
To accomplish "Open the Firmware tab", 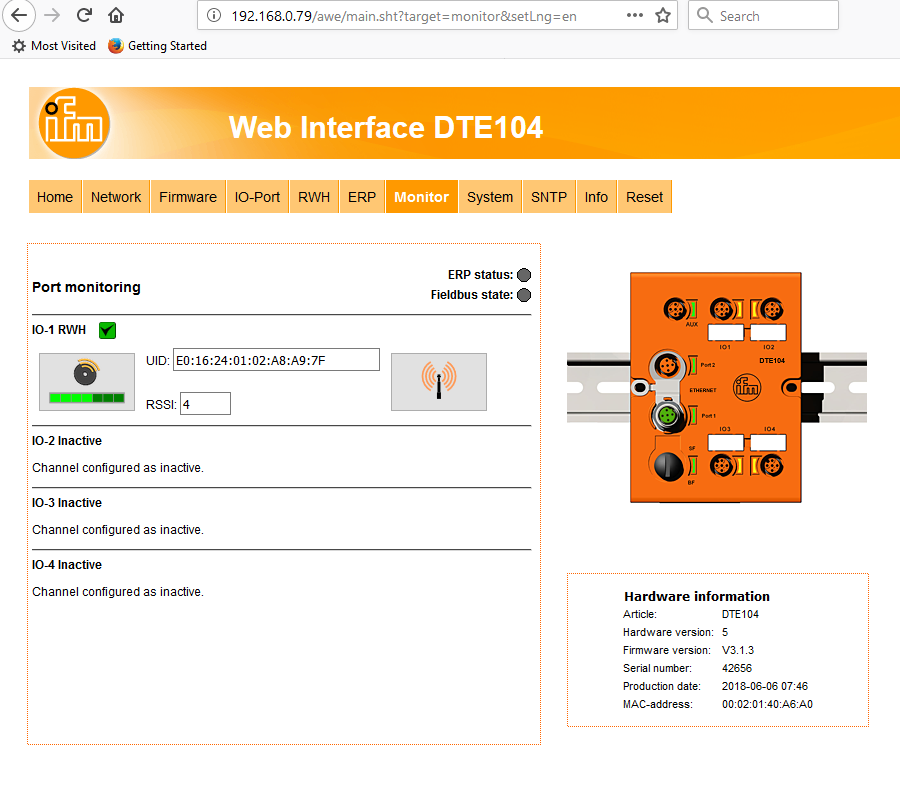I will click(x=188, y=197).
